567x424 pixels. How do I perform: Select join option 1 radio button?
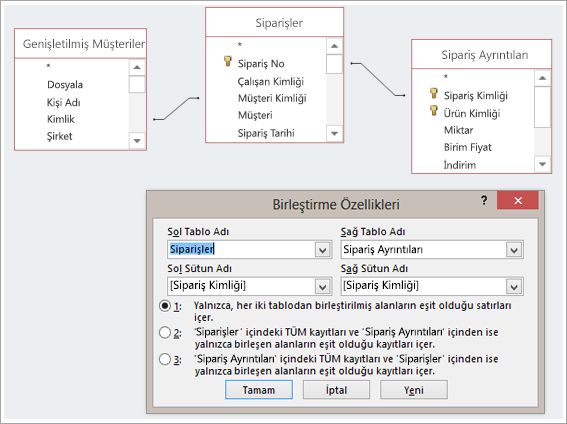point(165,306)
